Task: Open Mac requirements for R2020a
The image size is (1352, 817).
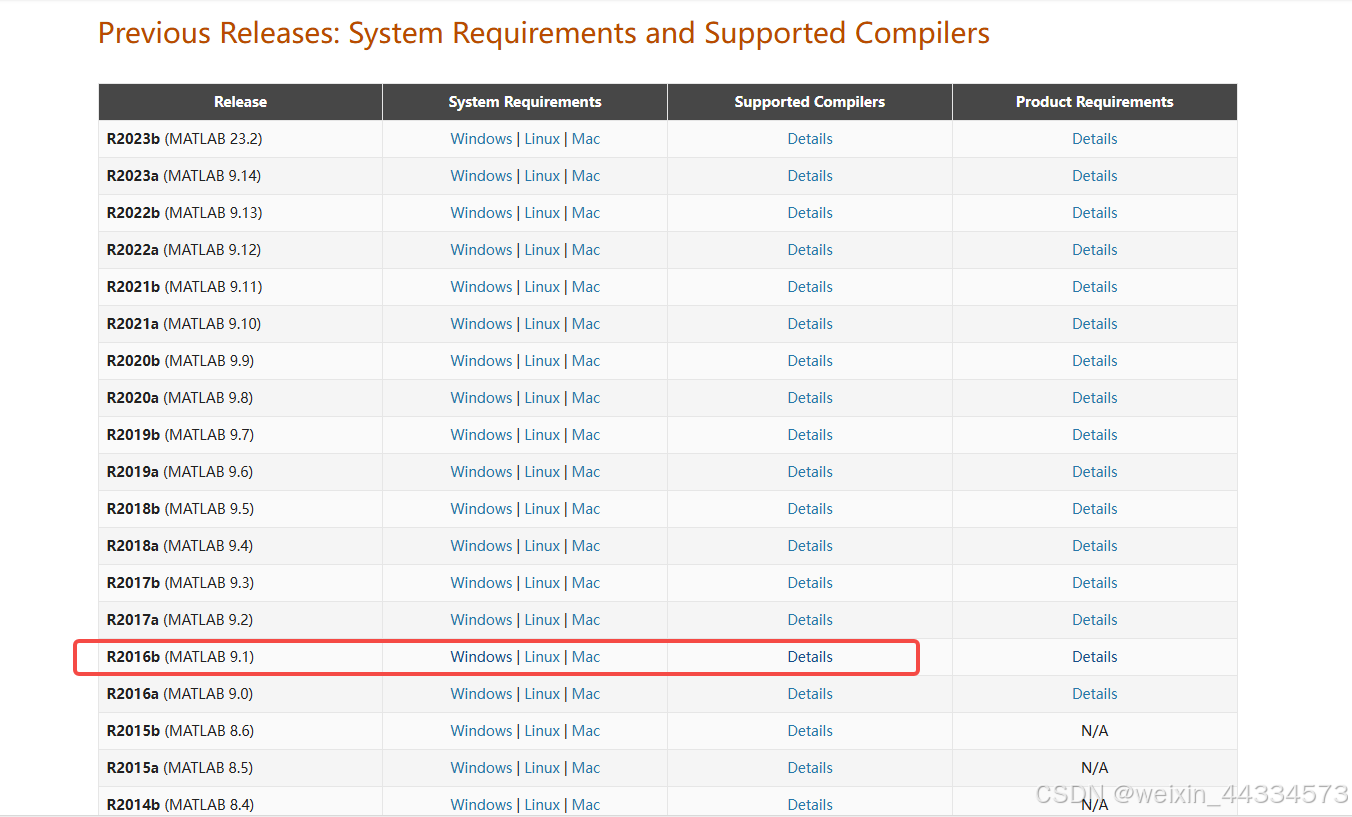Action: pos(586,398)
